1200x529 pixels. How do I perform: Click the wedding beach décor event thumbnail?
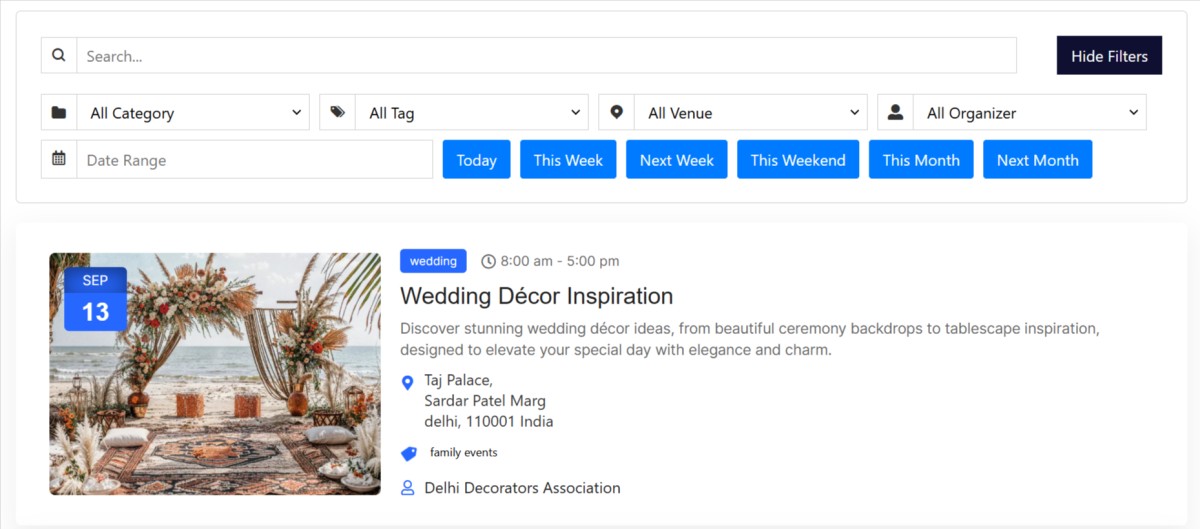point(215,374)
